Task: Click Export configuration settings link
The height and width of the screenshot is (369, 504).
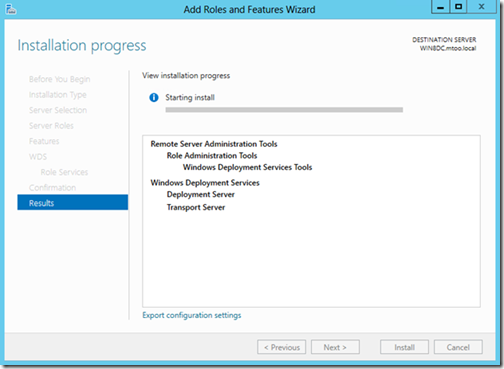Action: coord(192,315)
